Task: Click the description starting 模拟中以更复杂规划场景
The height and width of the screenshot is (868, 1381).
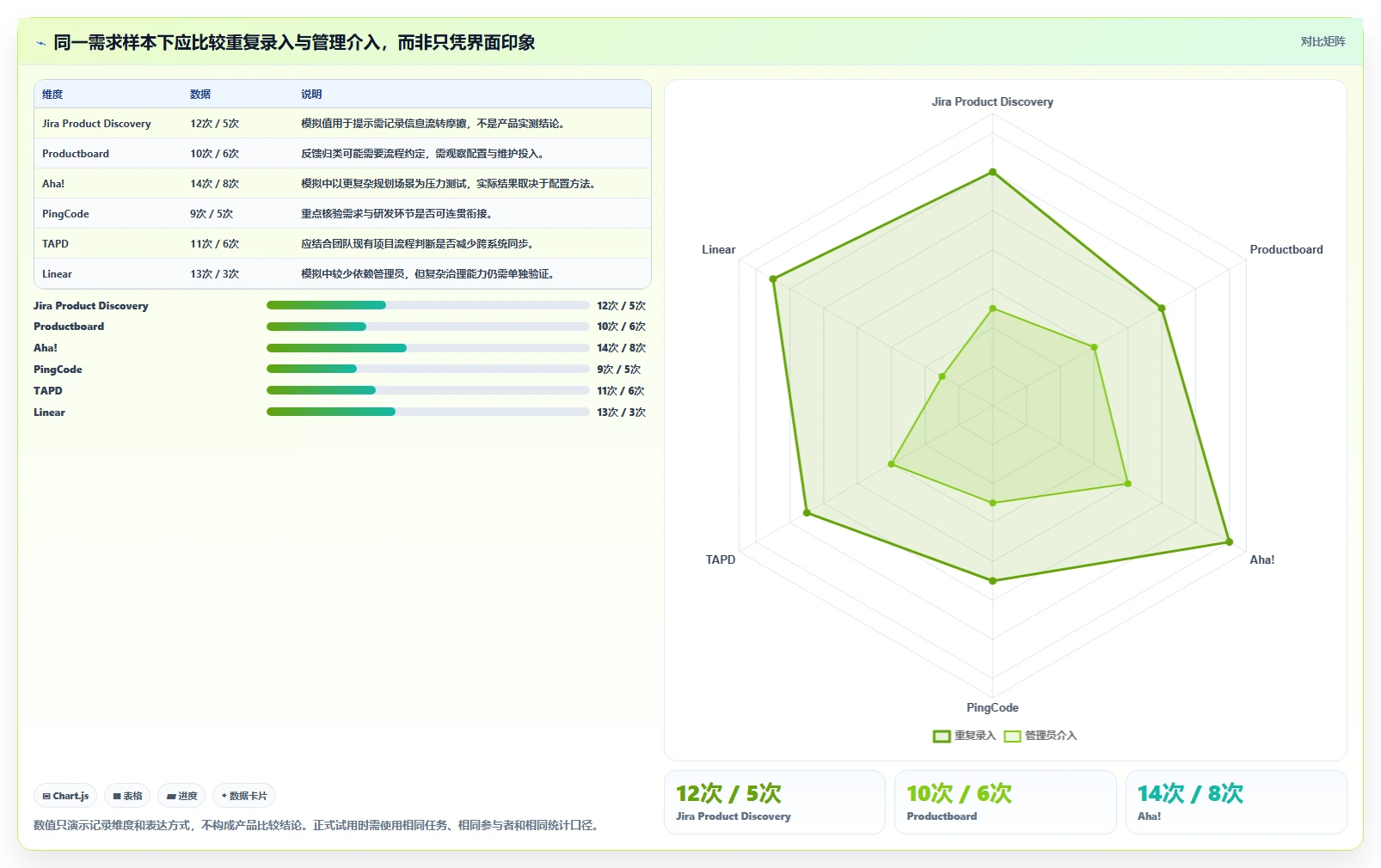Action: (450, 184)
